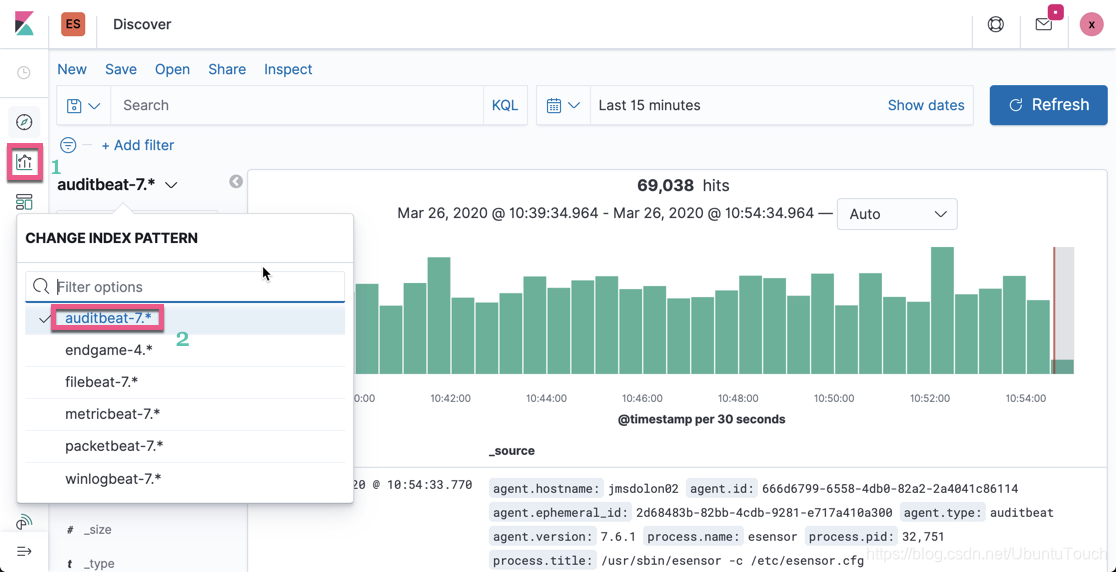
Task: Go to Discover compass icon
Action: pos(24,122)
